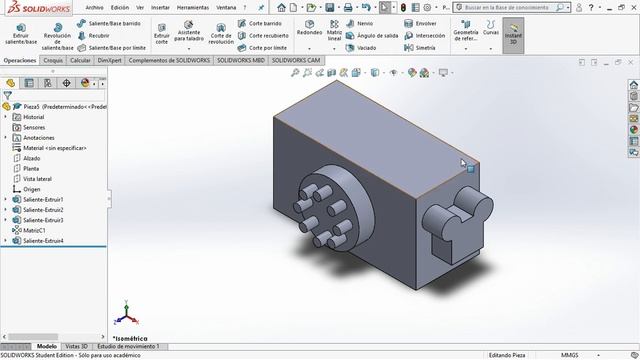Select Envolver tool
This screenshot has width=640, height=360.
tap(420, 24)
